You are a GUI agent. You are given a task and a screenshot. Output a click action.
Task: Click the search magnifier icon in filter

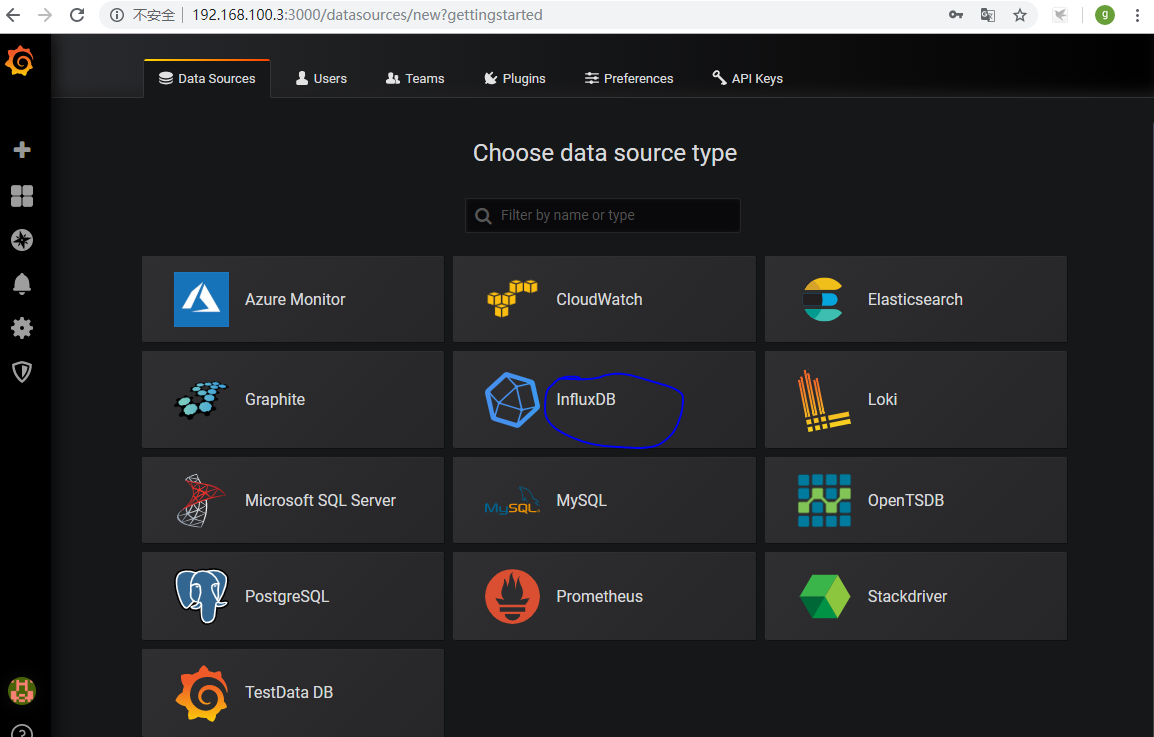[483, 216]
